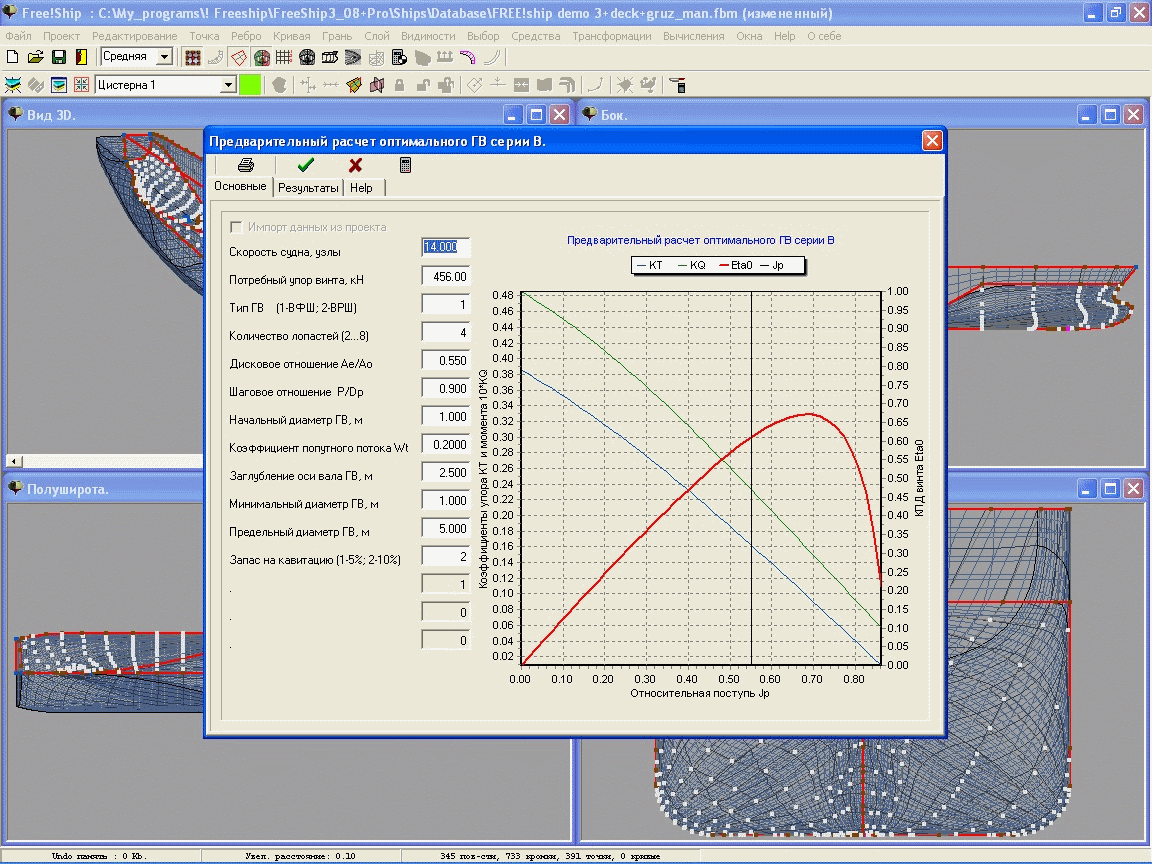Cancel the dialog with the red X icon
This screenshot has width=1152, height=864.
coord(356,165)
